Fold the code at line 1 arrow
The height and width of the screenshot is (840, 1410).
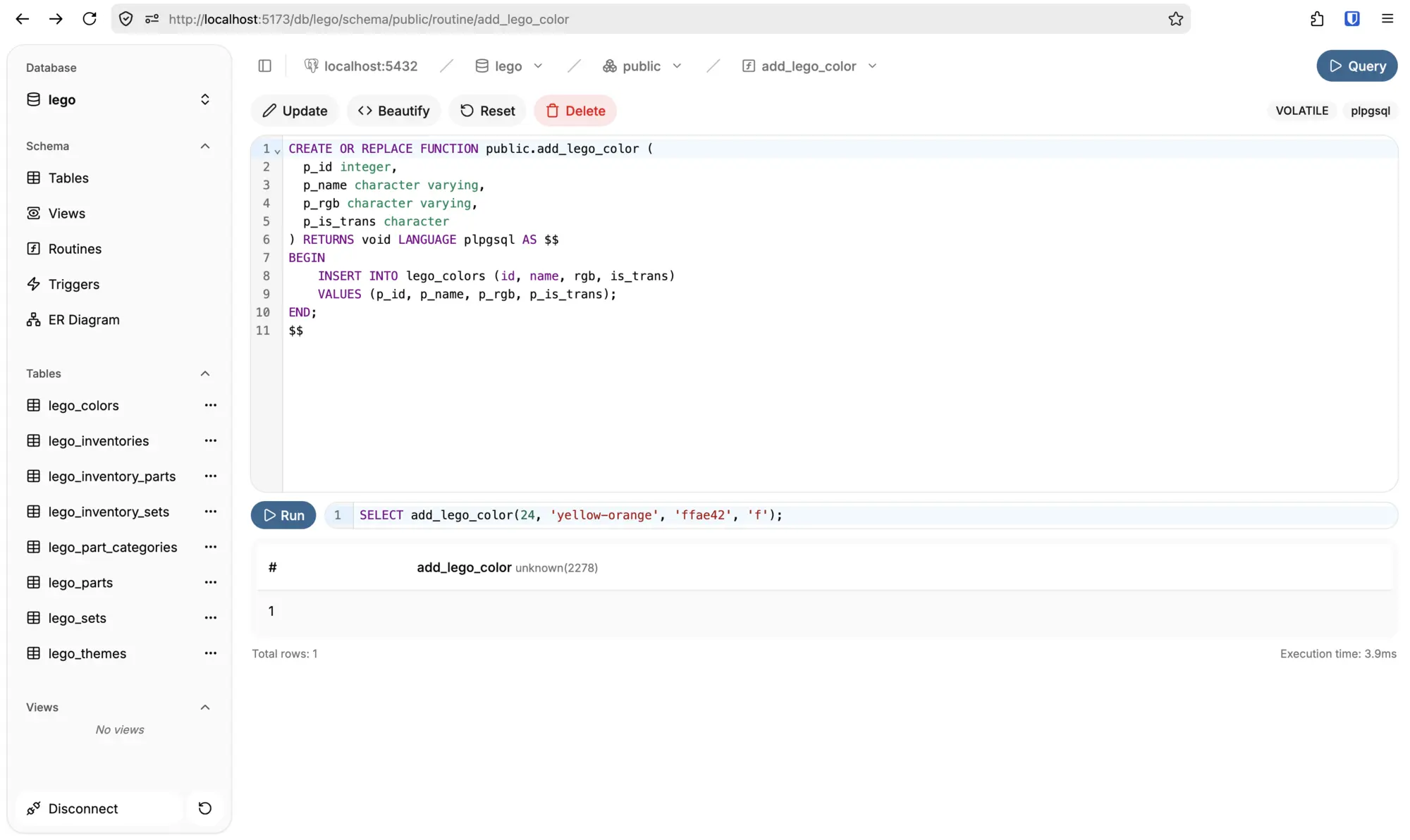(277, 151)
